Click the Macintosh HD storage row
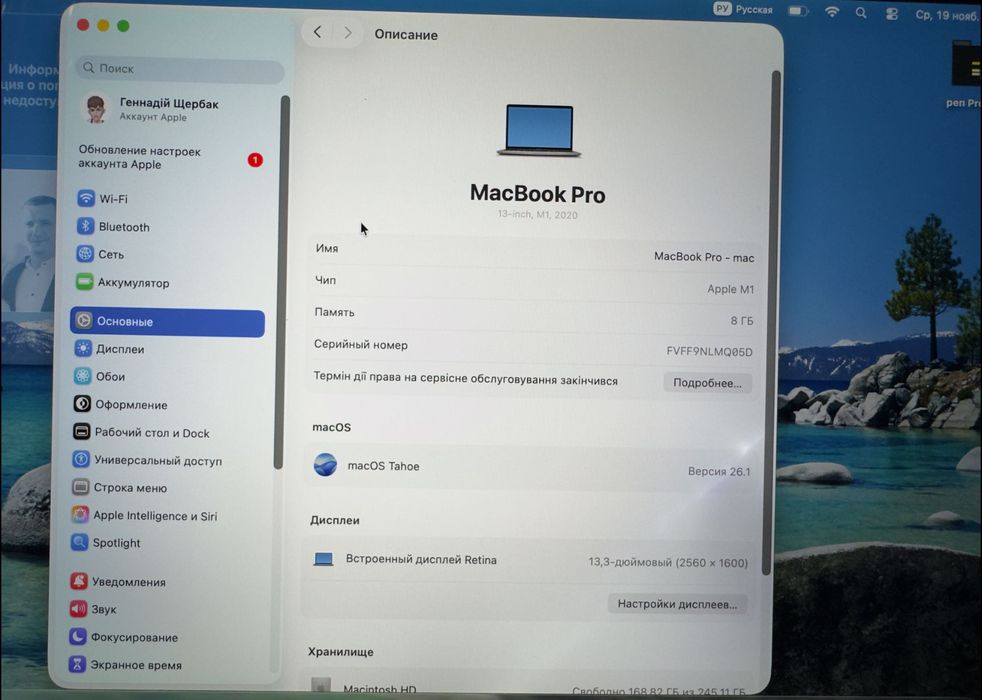 click(530, 685)
